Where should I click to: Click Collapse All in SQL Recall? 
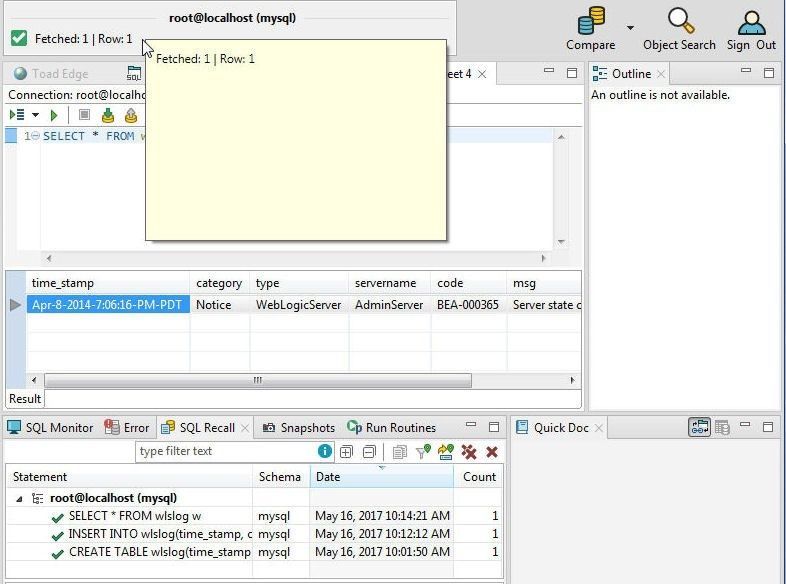pyautogui.click(x=369, y=452)
